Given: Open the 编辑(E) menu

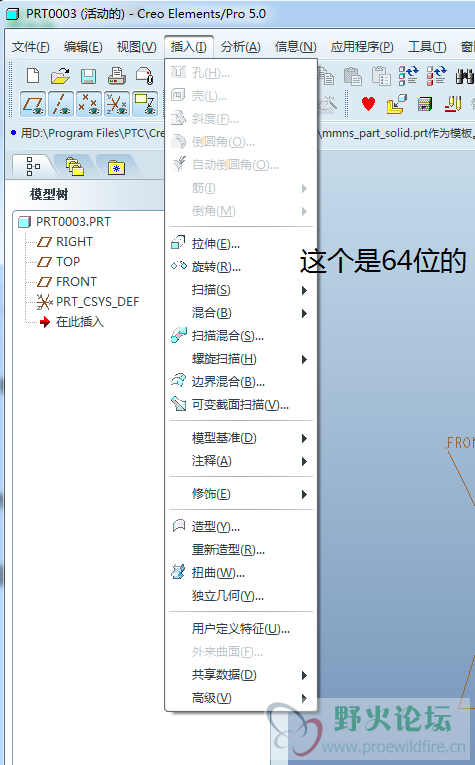Looking at the screenshot, I should pos(83,47).
